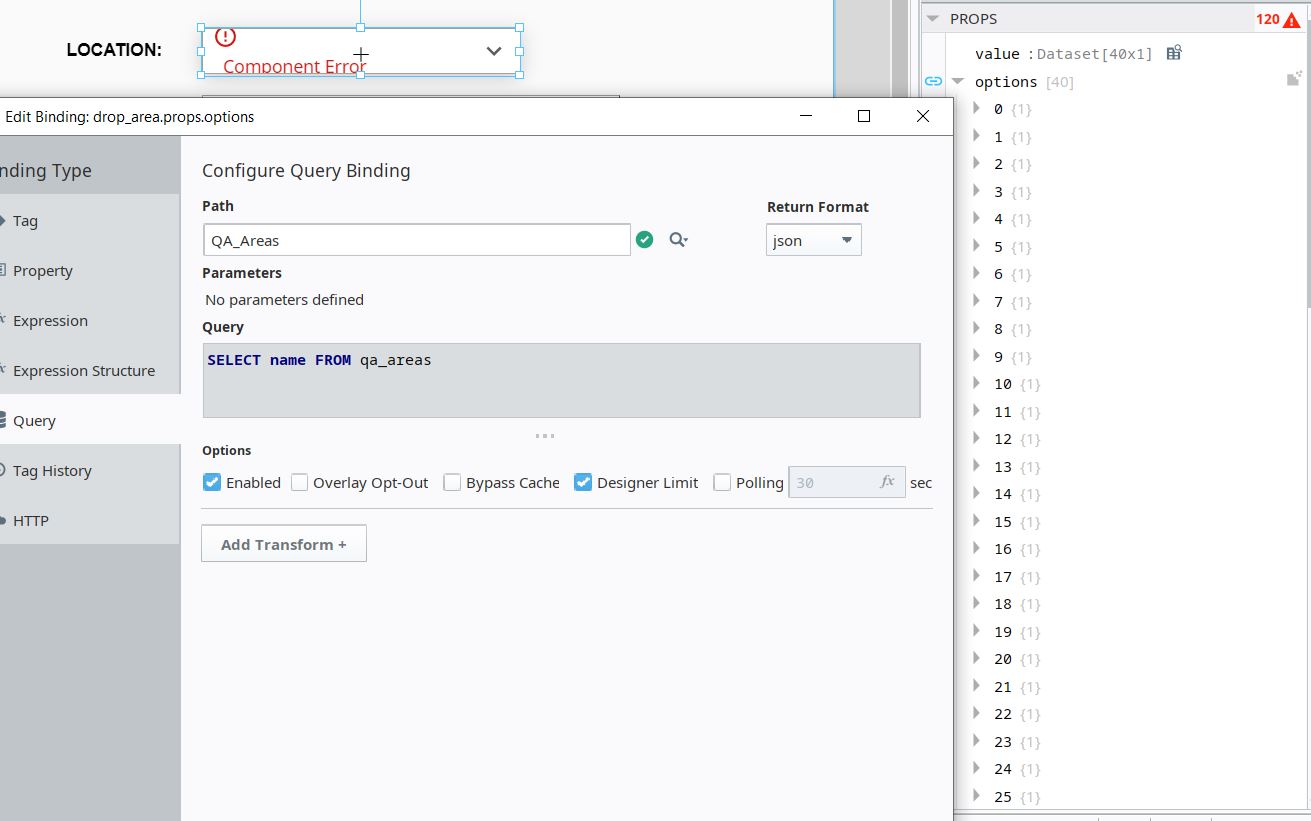Minimize the Edit Binding dialog

(x=805, y=116)
